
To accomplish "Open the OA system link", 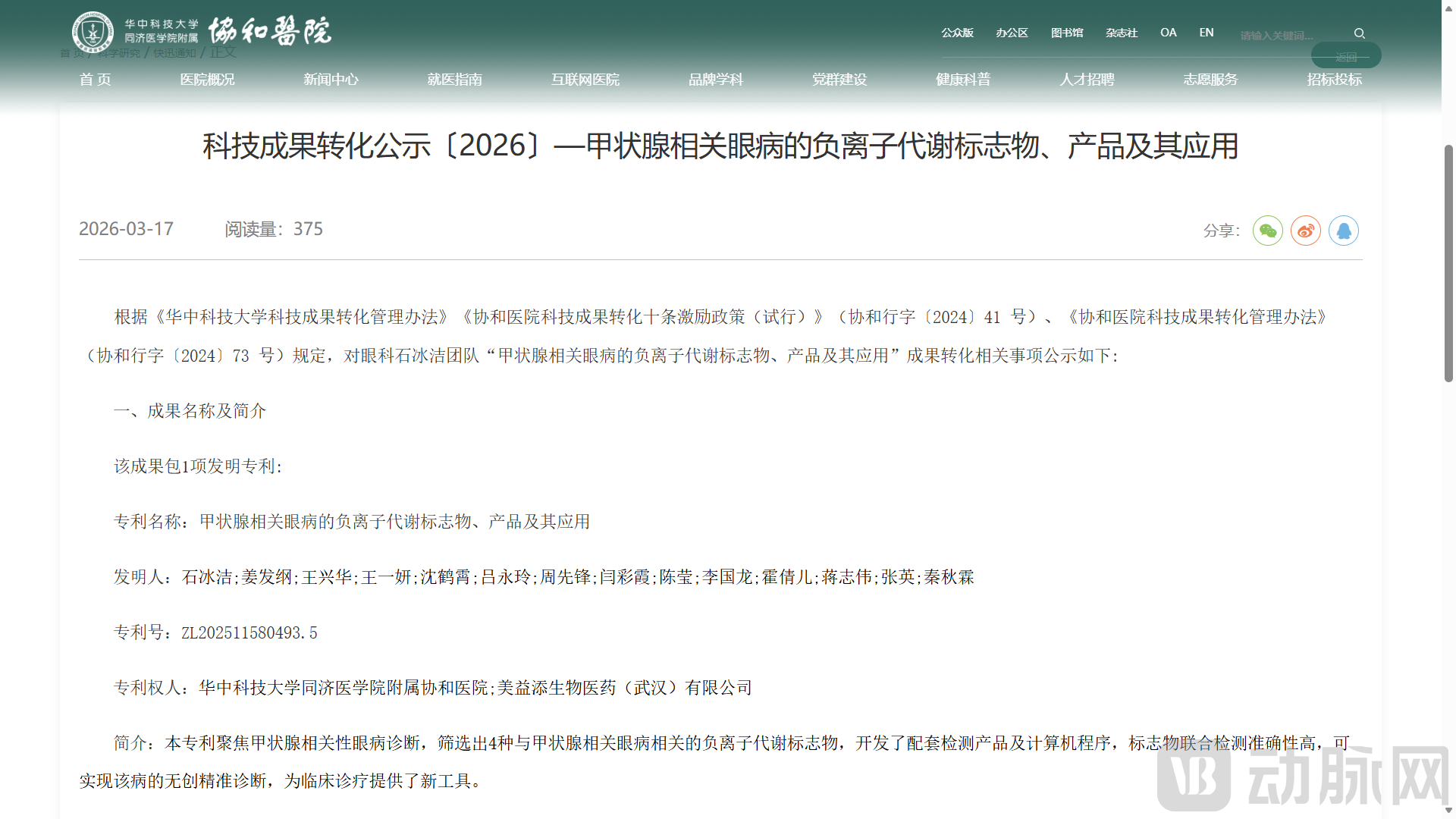I will (x=1168, y=33).
